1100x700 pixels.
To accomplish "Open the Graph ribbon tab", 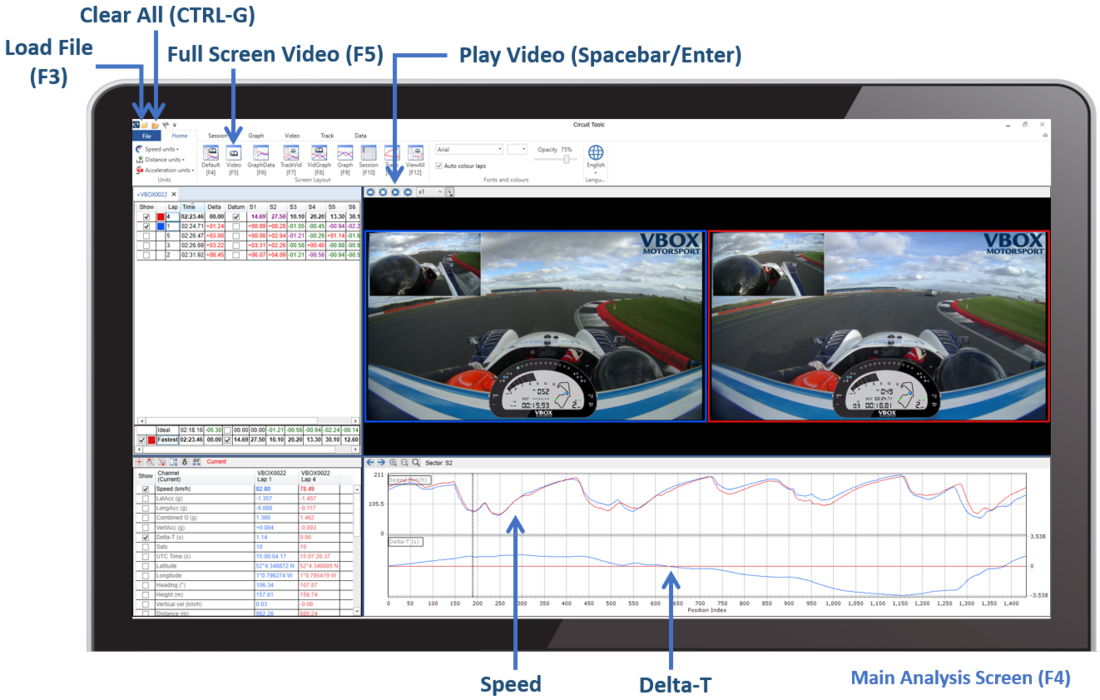I will click(256, 136).
